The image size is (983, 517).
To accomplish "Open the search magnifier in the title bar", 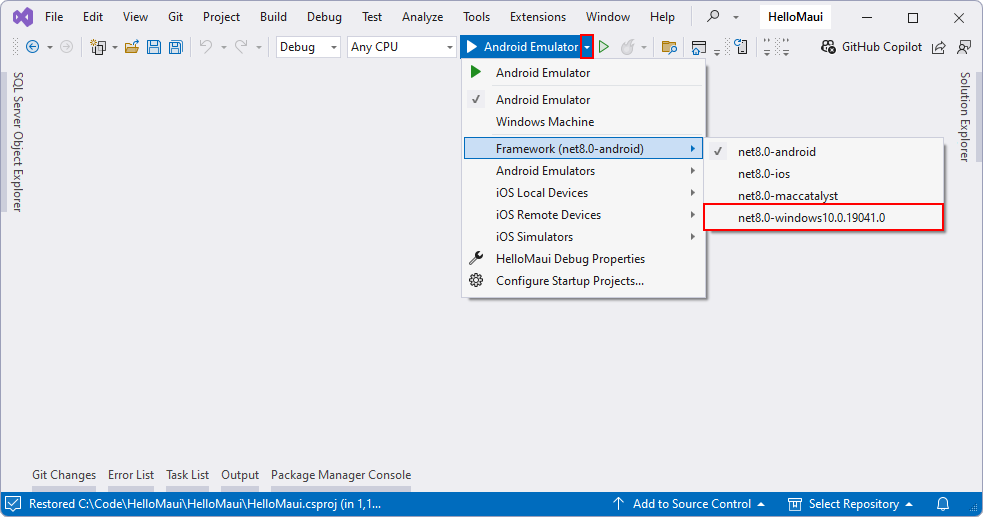I will click(713, 17).
